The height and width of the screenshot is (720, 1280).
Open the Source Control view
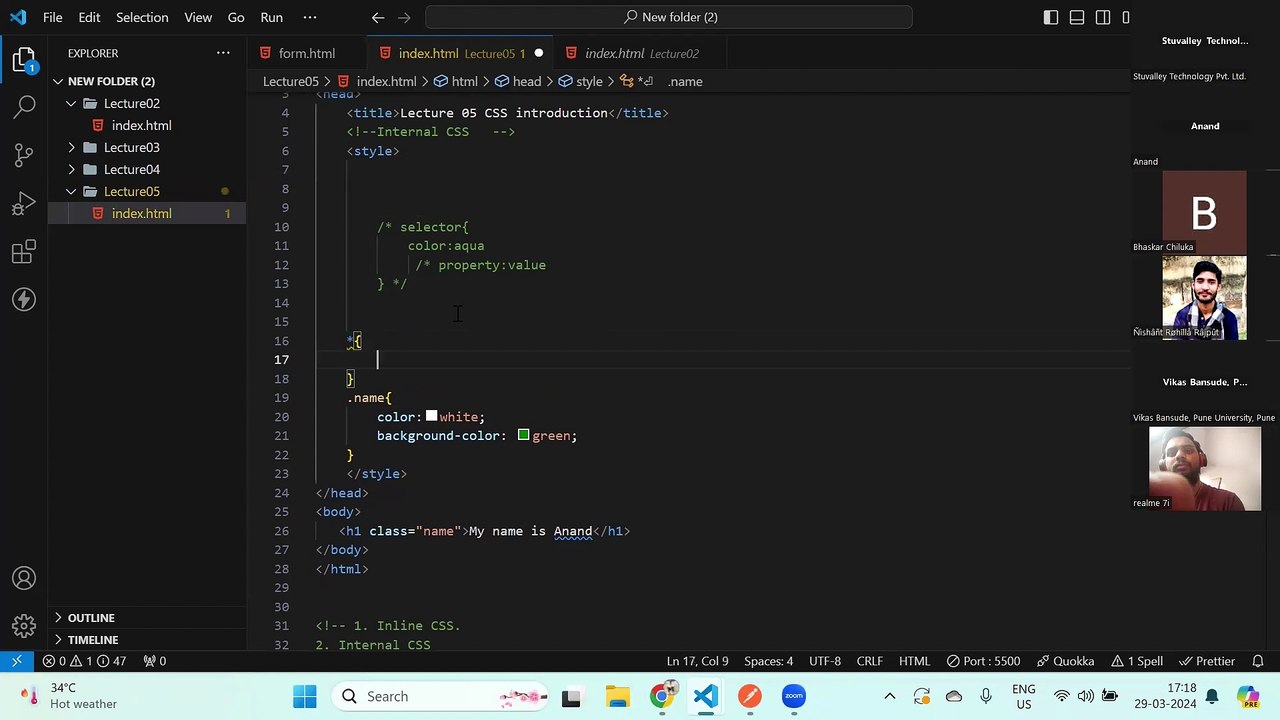tap(25, 154)
